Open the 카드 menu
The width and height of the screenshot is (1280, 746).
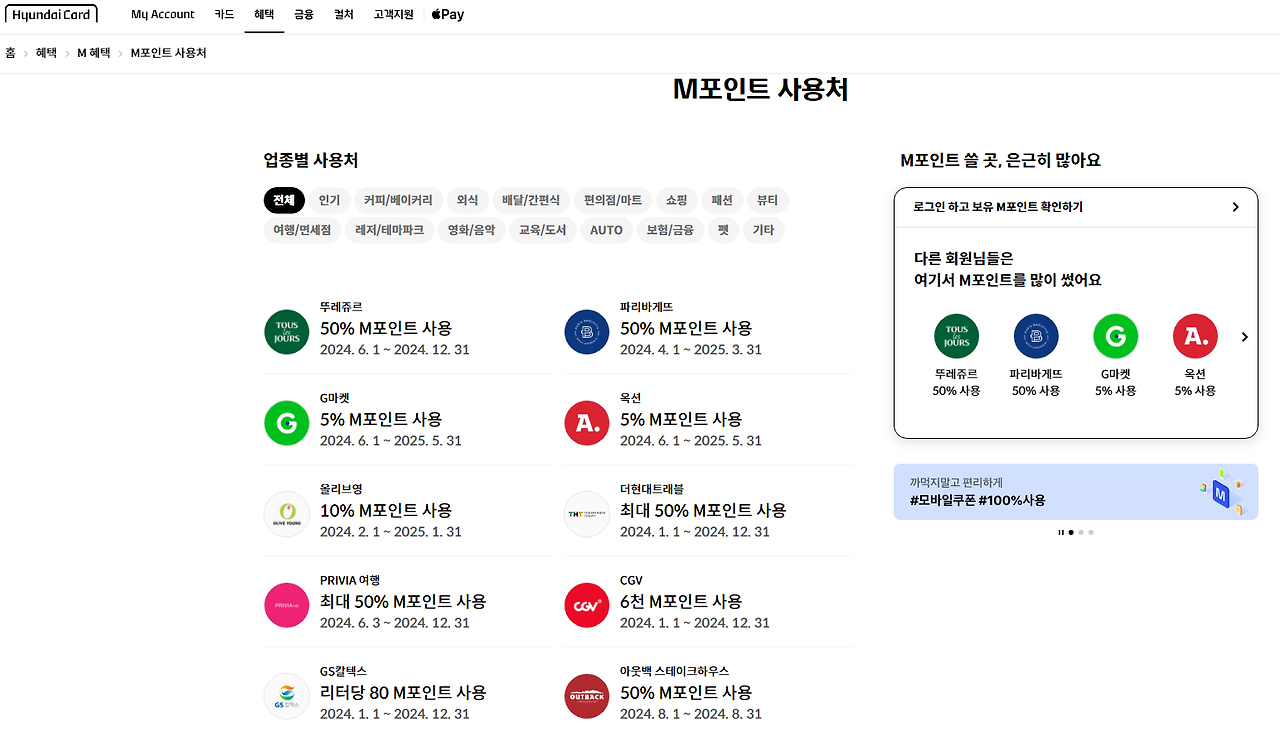224,14
